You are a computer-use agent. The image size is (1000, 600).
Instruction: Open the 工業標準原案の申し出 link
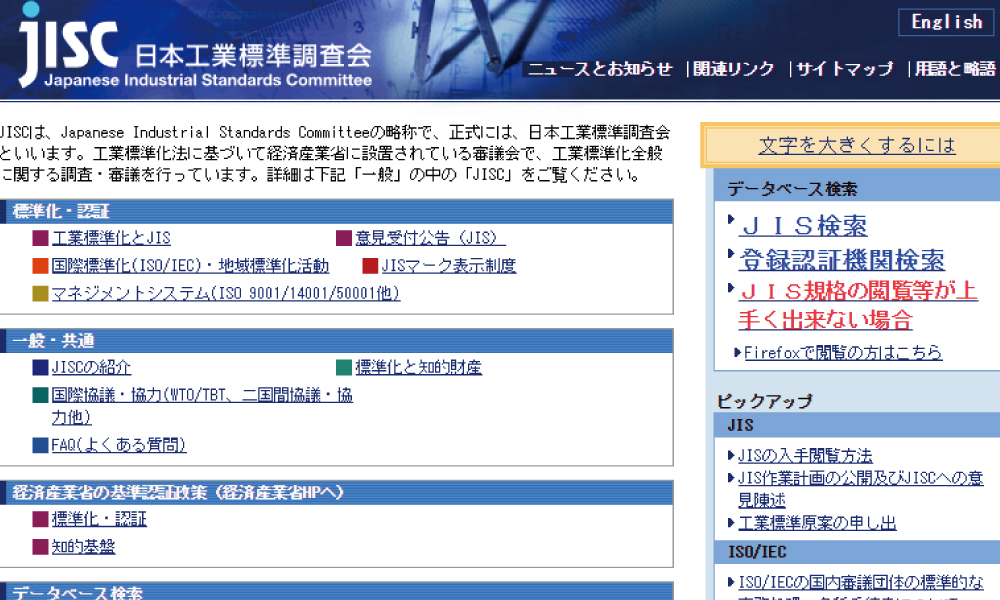point(817,523)
